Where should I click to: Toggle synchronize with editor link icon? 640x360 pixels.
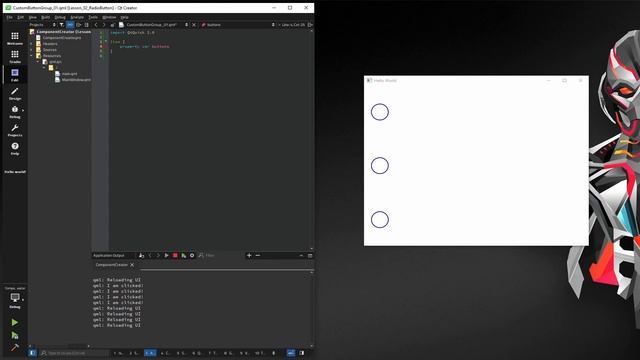[x=70, y=25]
